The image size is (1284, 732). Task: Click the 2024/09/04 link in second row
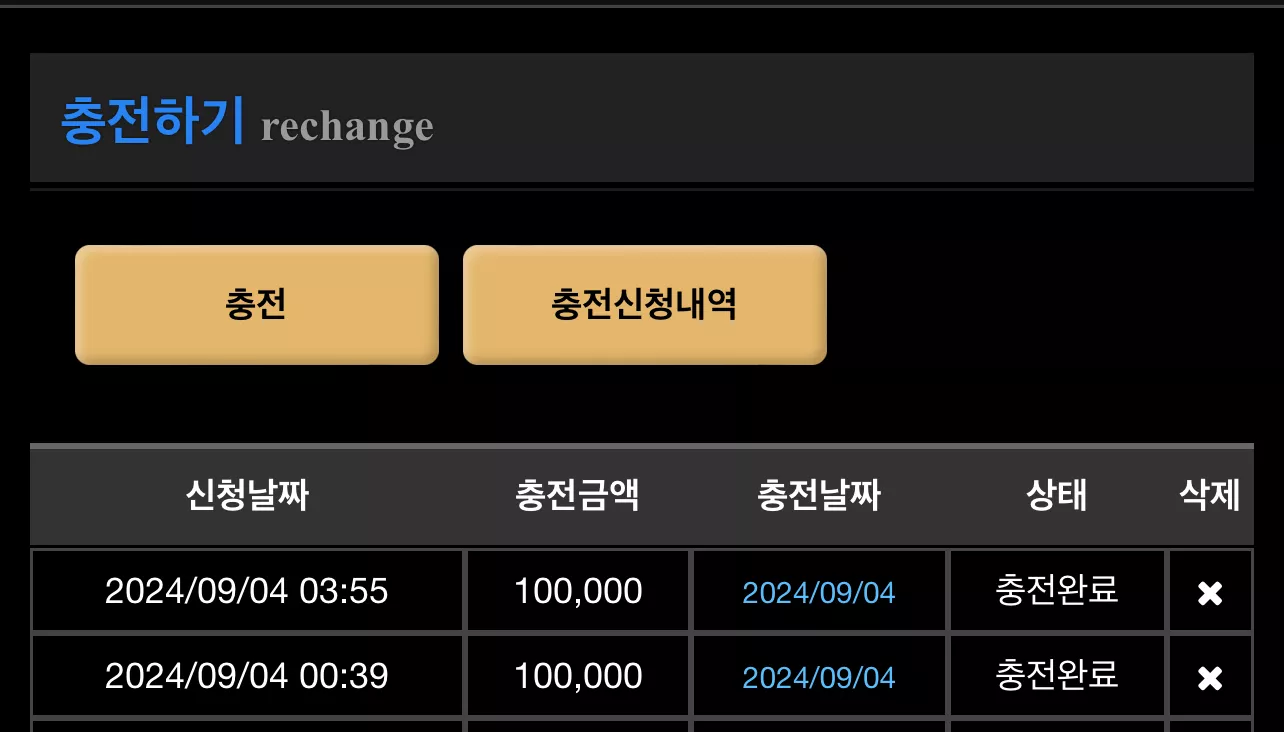tap(819, 678)
